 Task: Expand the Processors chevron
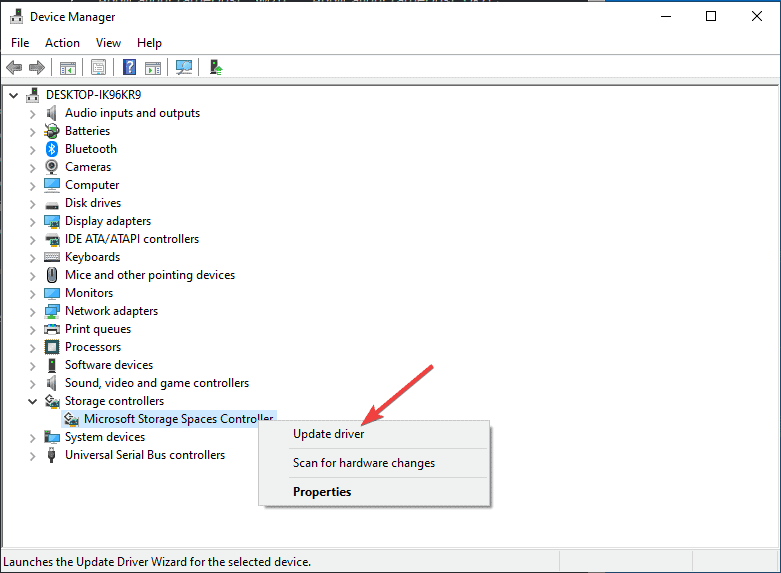[32, 348]
